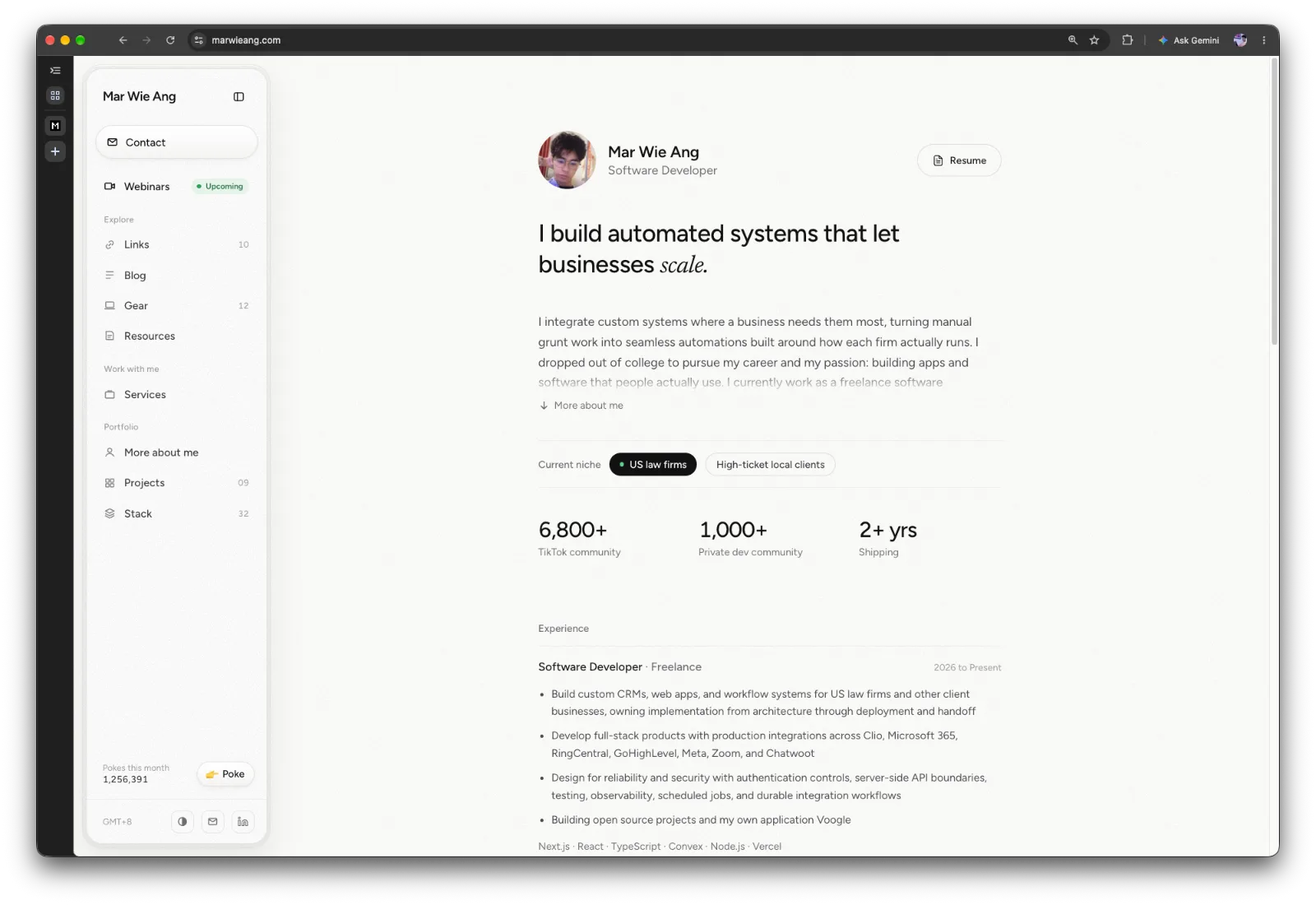This screenshot has width=1316, height=905.
Task: Bookmark this page with the star icon
Action: tap(1094, 40)
